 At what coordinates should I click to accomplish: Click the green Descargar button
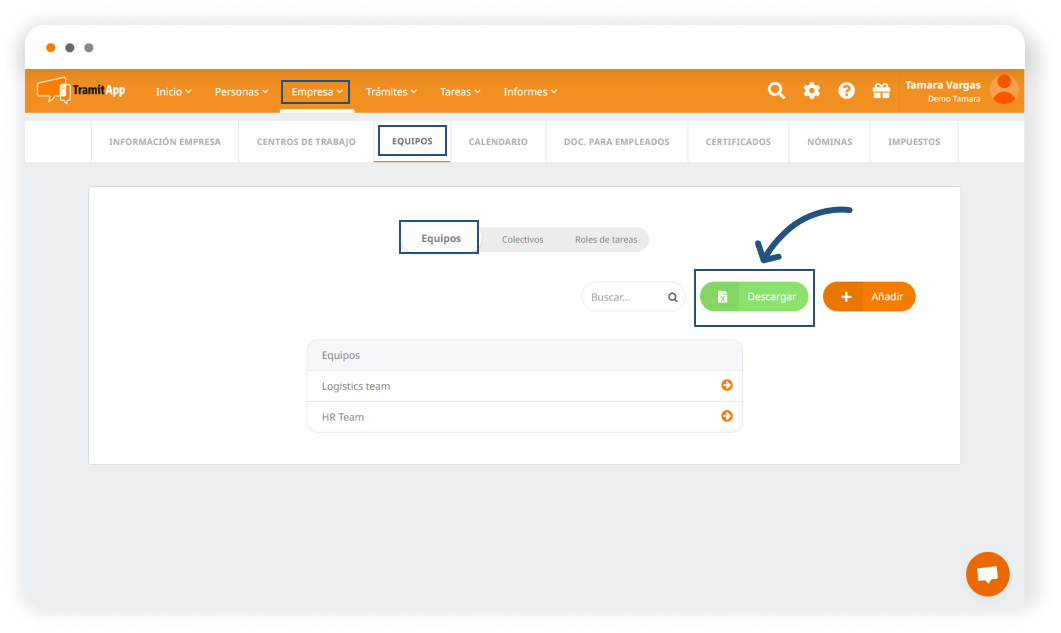[754, 297]
